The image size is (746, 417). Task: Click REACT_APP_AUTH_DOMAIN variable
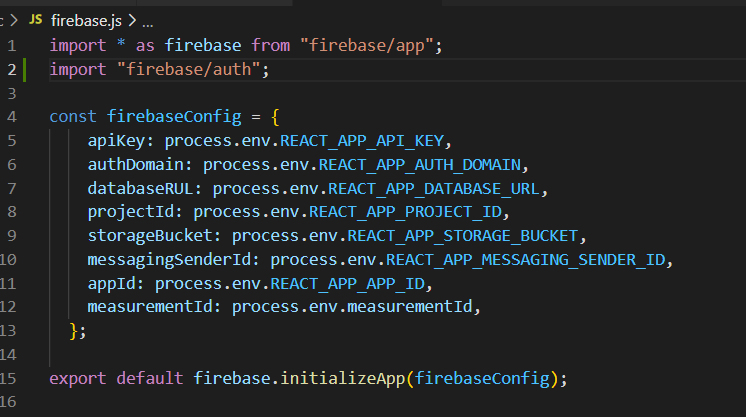tap(420, 164)
